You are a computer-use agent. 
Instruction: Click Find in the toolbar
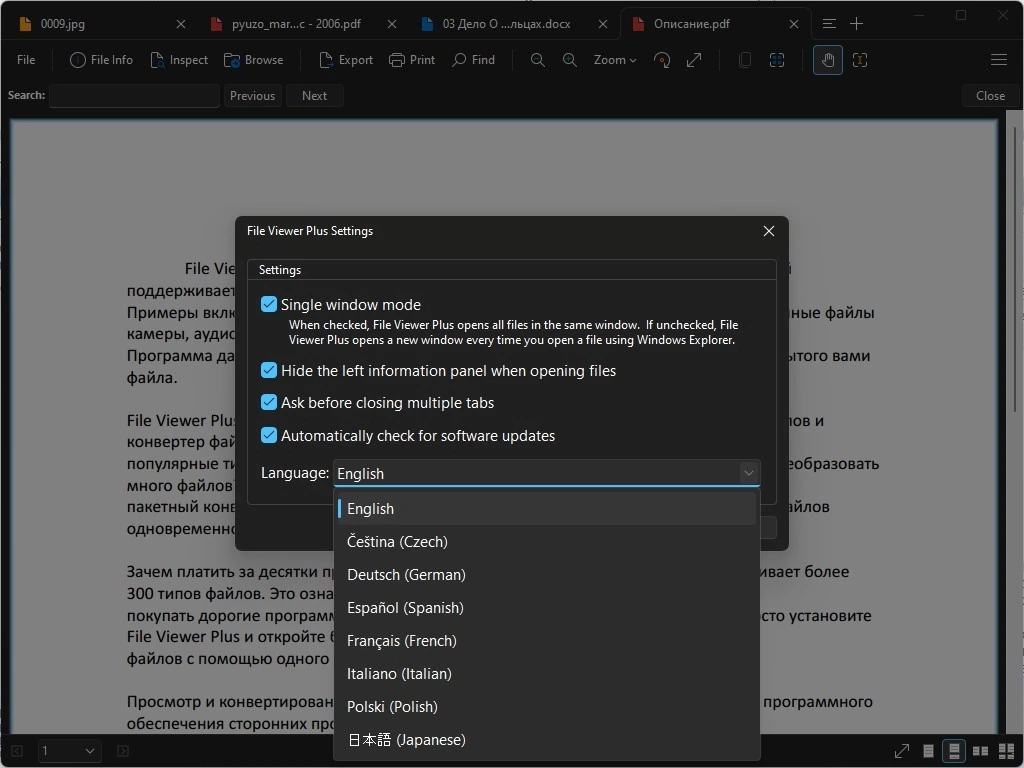pyautogui.click(x=474, y=60)
